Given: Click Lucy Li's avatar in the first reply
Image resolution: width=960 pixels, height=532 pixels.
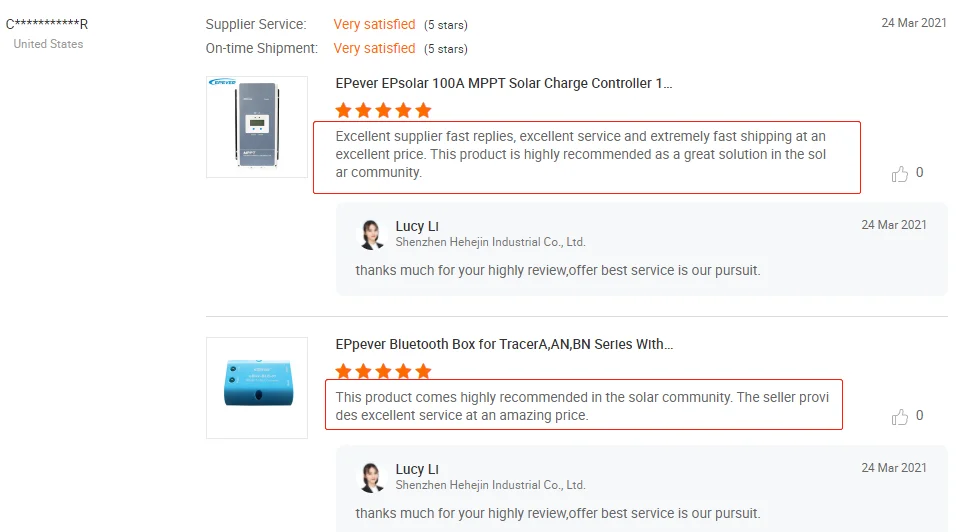Looking at the screenshot, I should (x=372, y=234).
